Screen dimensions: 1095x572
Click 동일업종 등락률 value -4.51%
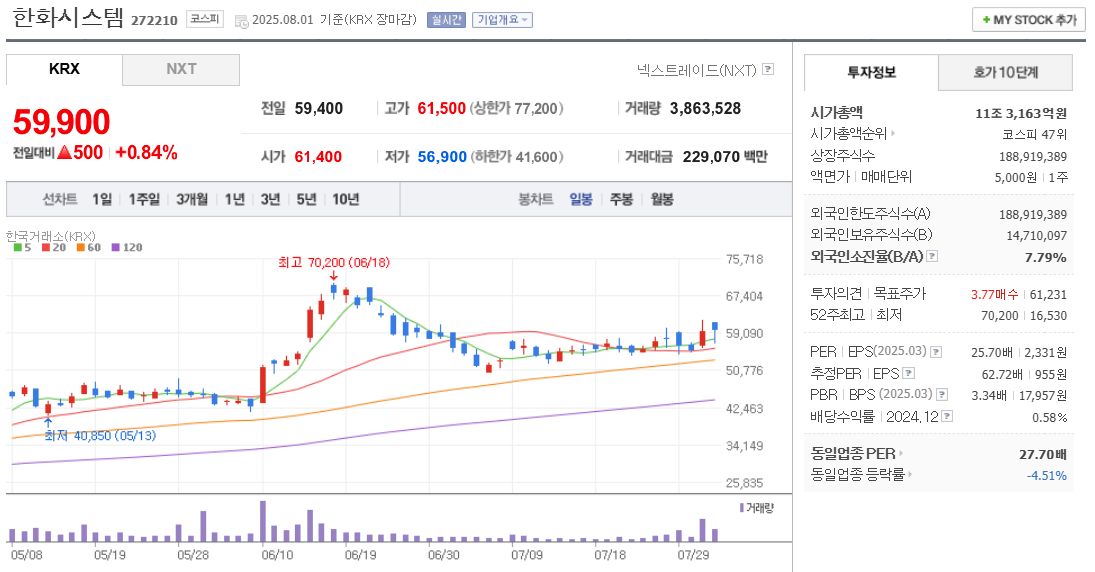[1047, 476]
